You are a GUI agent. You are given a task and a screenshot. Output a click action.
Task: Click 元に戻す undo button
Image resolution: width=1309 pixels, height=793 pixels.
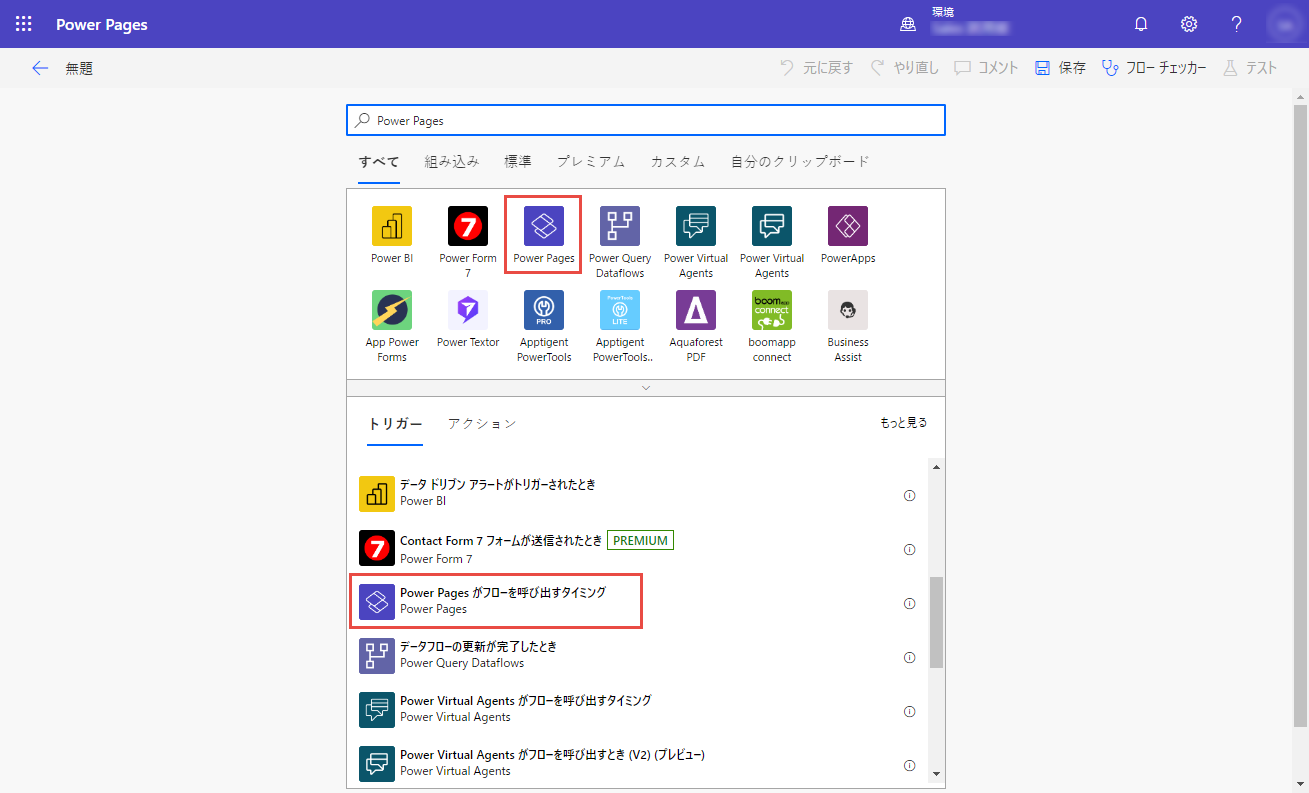816,68
